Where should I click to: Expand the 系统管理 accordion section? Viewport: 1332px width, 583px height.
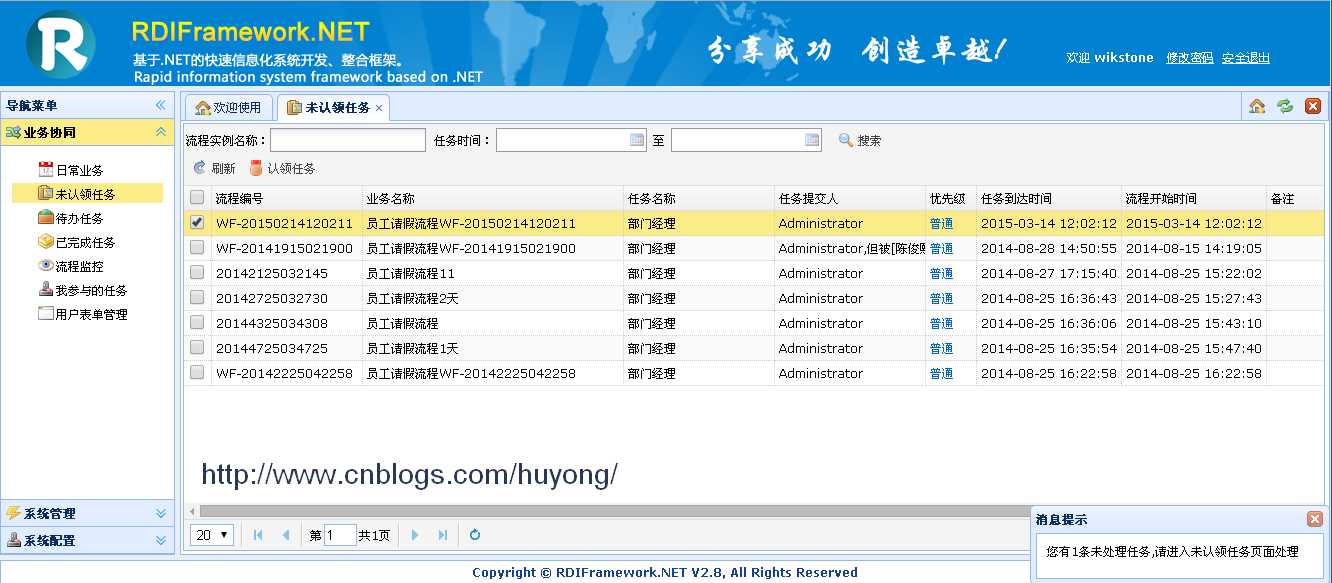(x=160, y=513)
